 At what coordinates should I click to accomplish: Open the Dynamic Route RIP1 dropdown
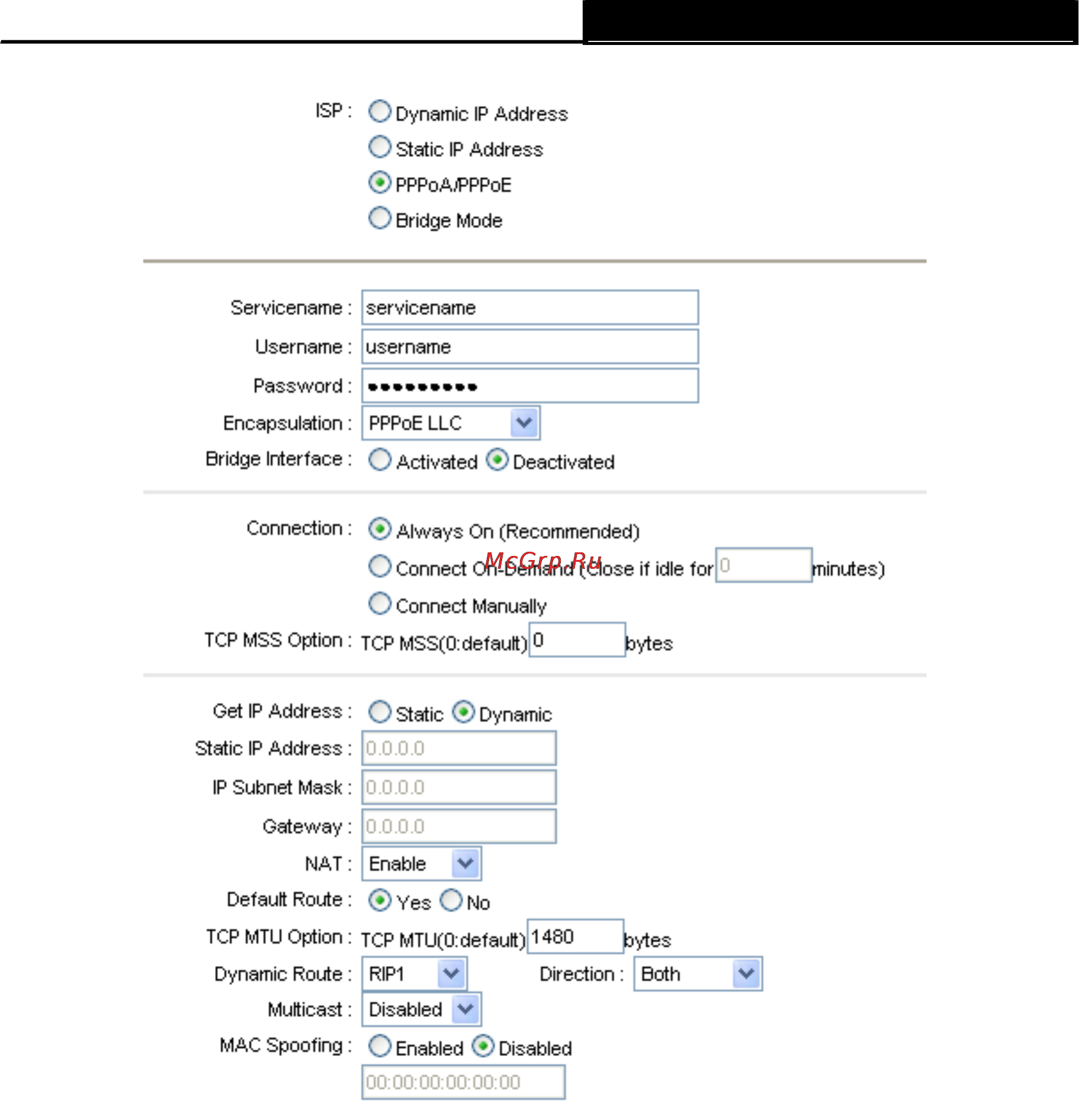415,974
